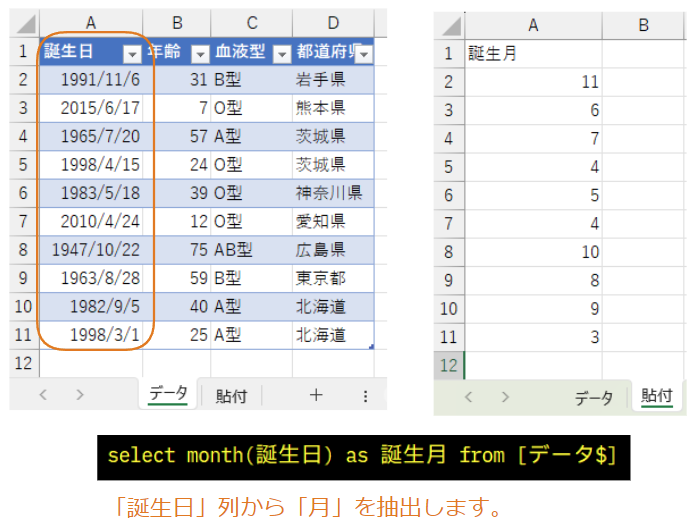This screenshot has height=524, width=689.
Task: Select prefecture cell 熊本県
Action: (x=333, y=108)
